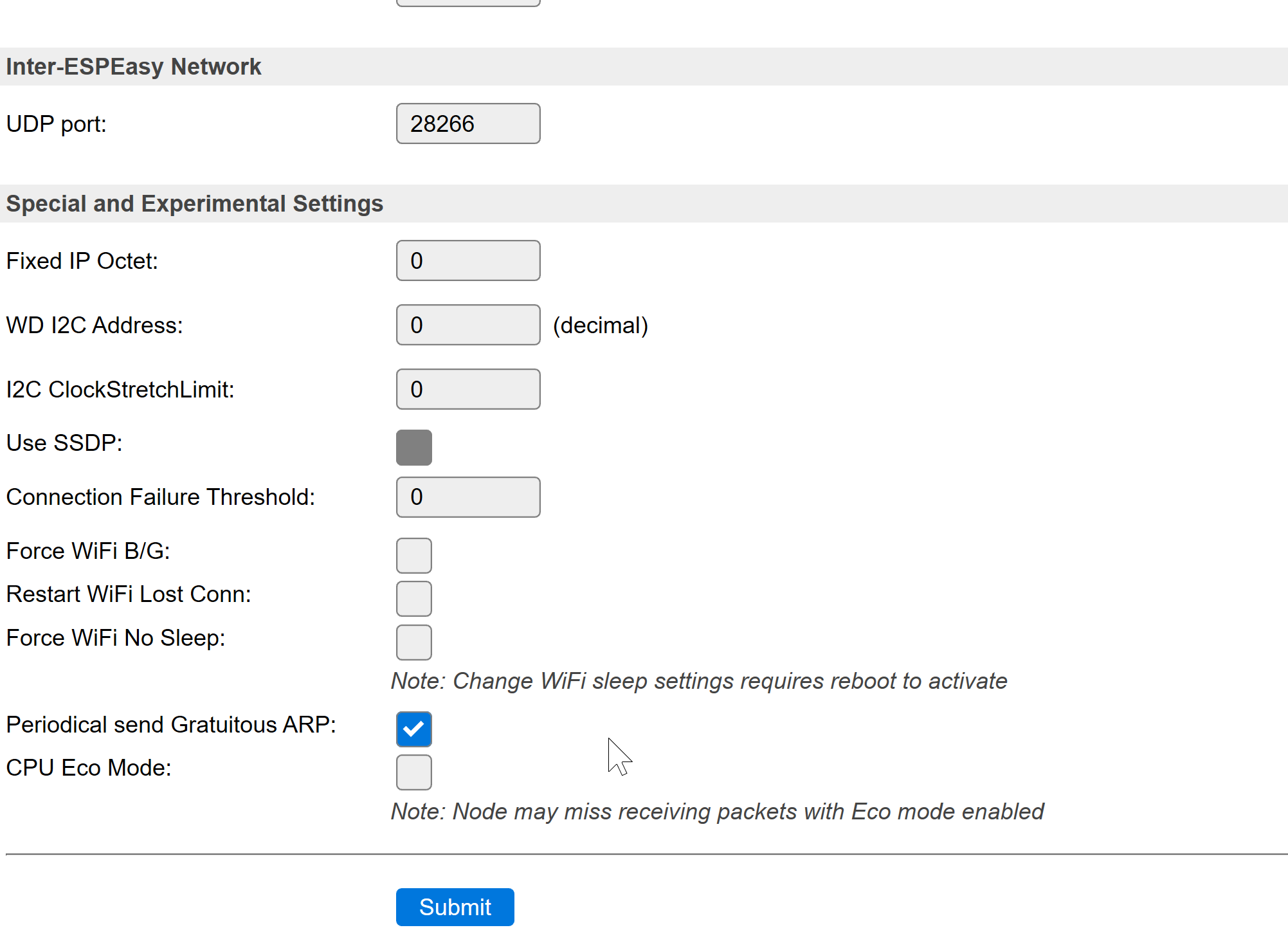Select the WD I2C Address input
The image size is (1288, 948).
tap(467, 325)
